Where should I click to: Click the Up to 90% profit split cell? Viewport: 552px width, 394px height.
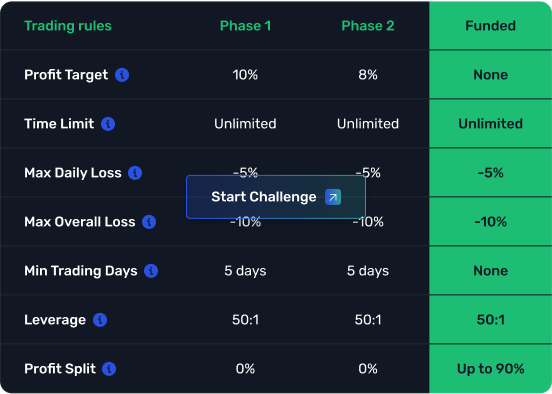click(490, 369)
